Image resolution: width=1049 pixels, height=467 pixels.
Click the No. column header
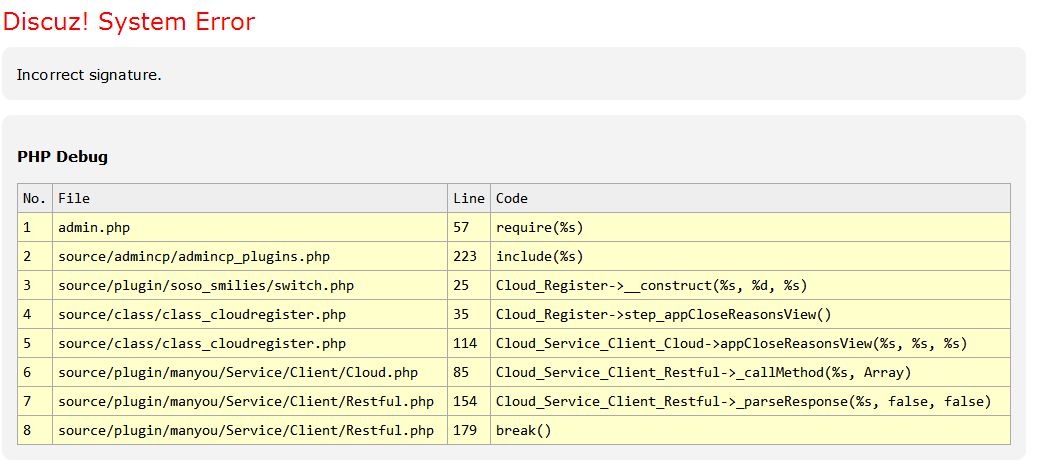pos(35,198)
